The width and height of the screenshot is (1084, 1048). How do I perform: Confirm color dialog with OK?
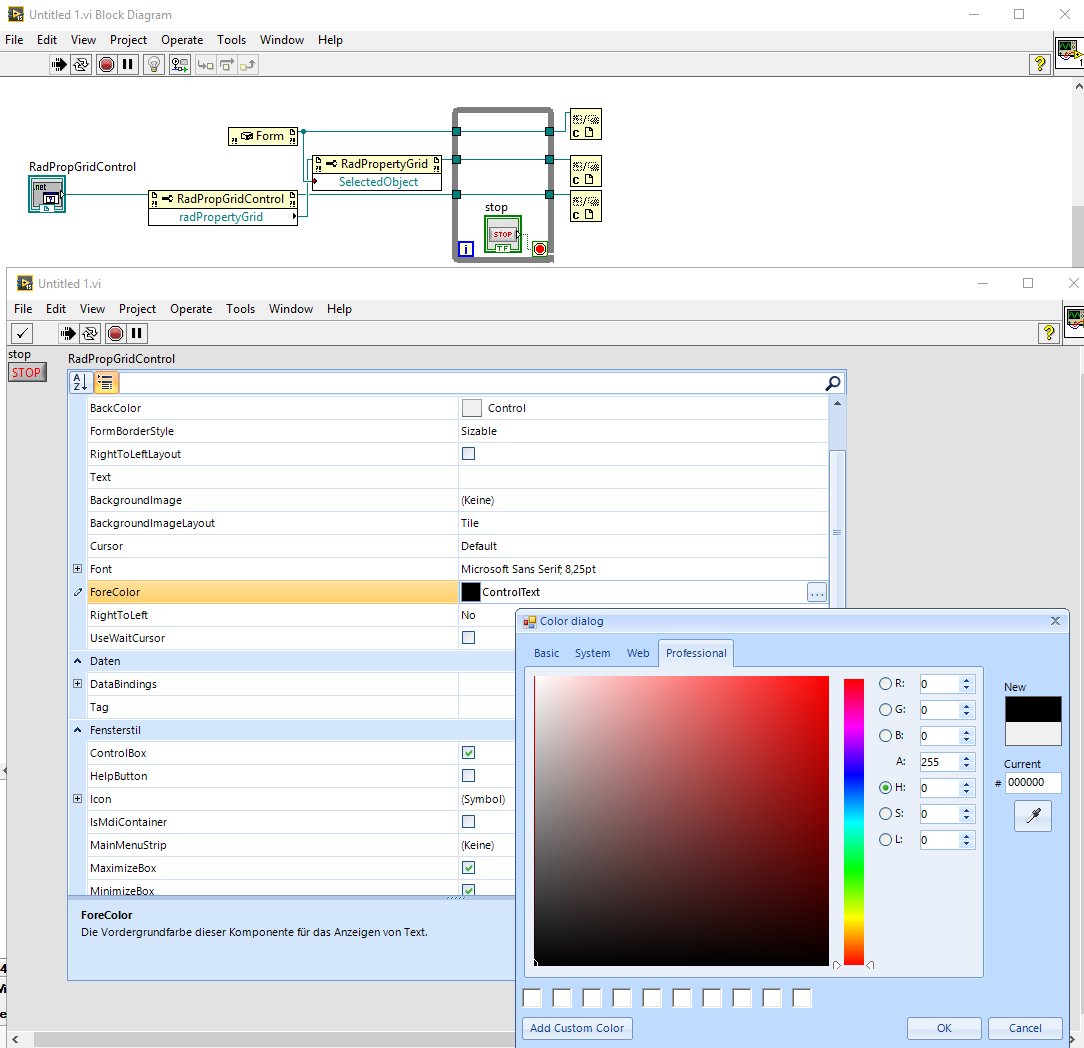click(944, 1028)
